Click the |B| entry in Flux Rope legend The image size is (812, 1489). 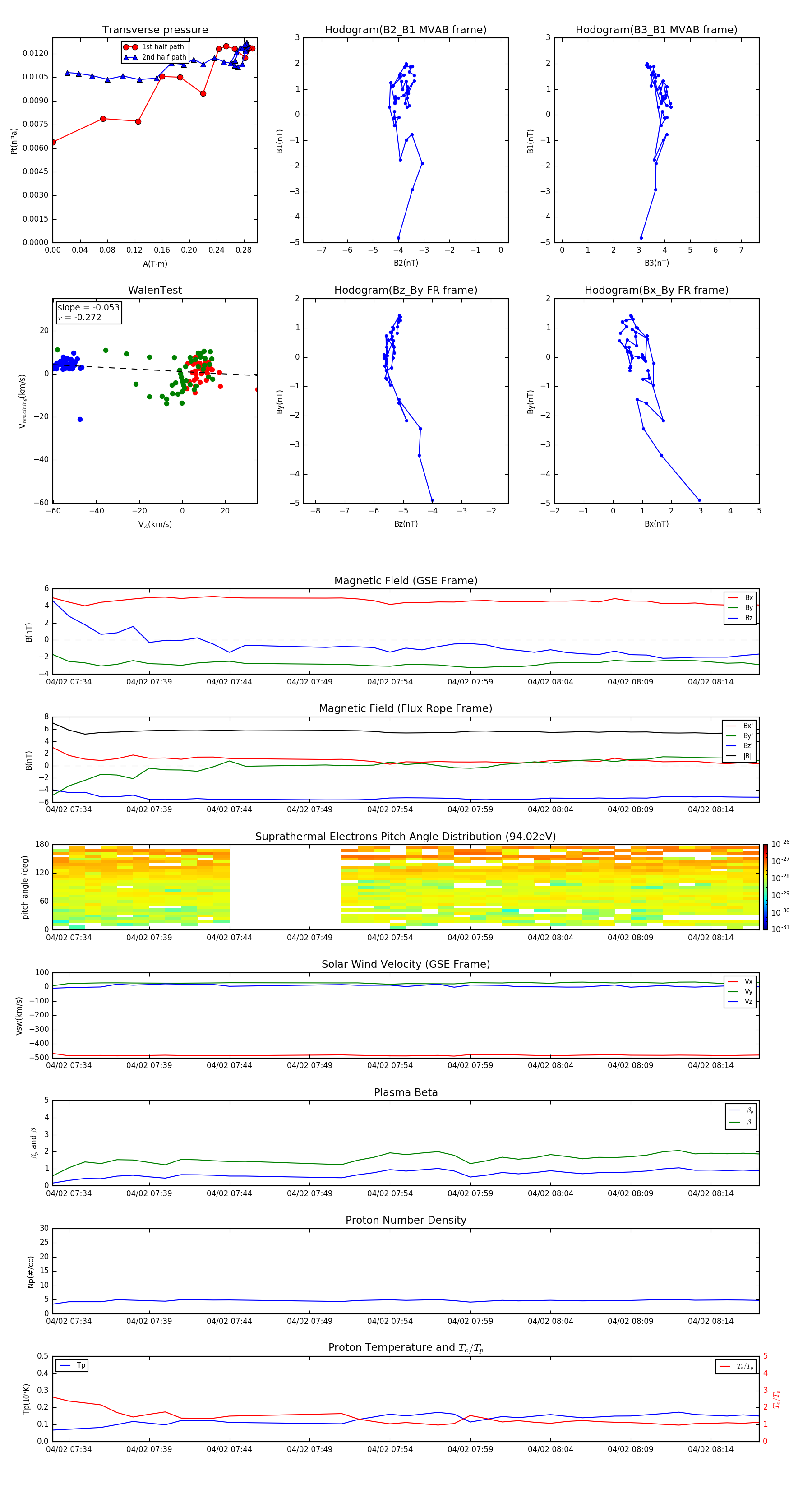(x=739, y=756)
